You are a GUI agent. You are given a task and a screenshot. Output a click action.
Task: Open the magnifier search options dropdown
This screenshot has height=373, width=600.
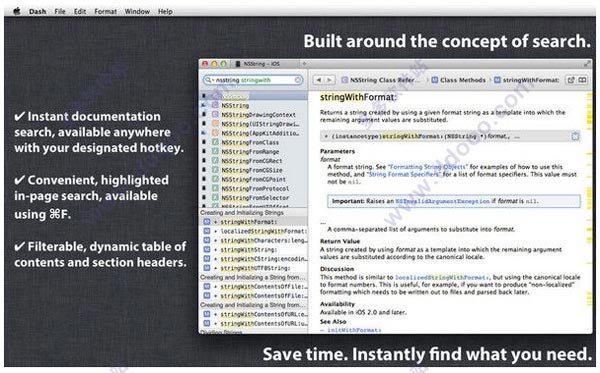coord(209,80)
